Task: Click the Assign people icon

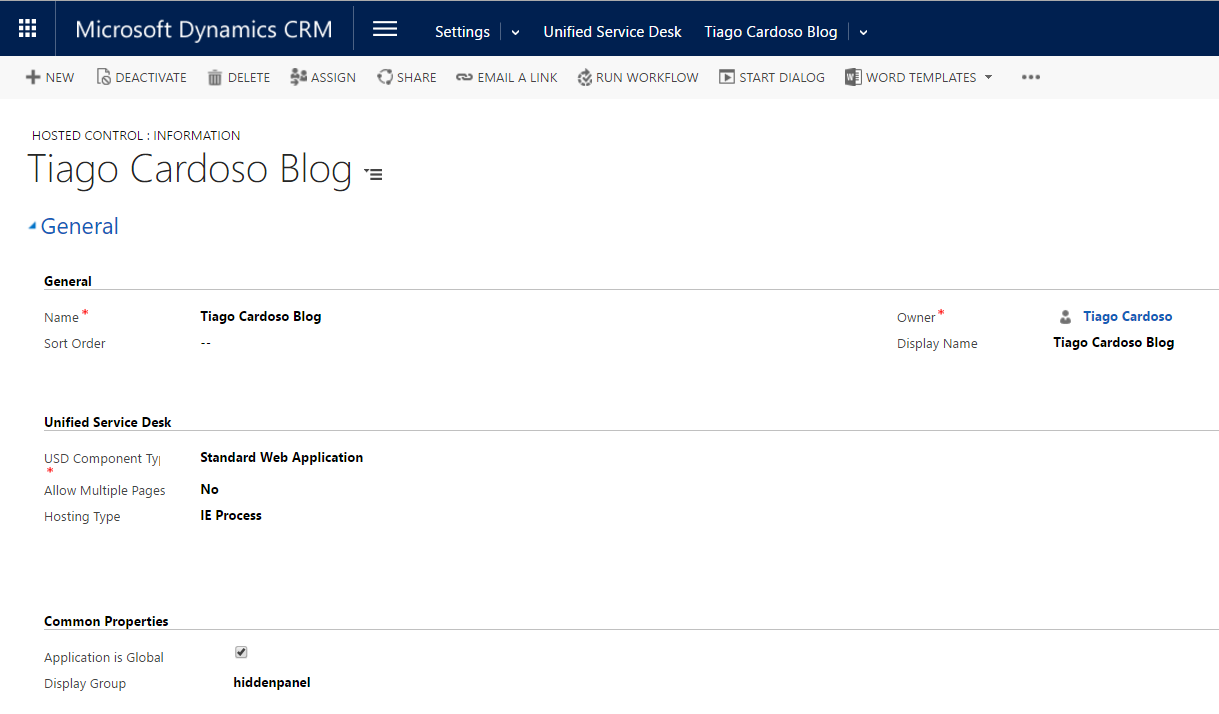Action: (298, 77)
